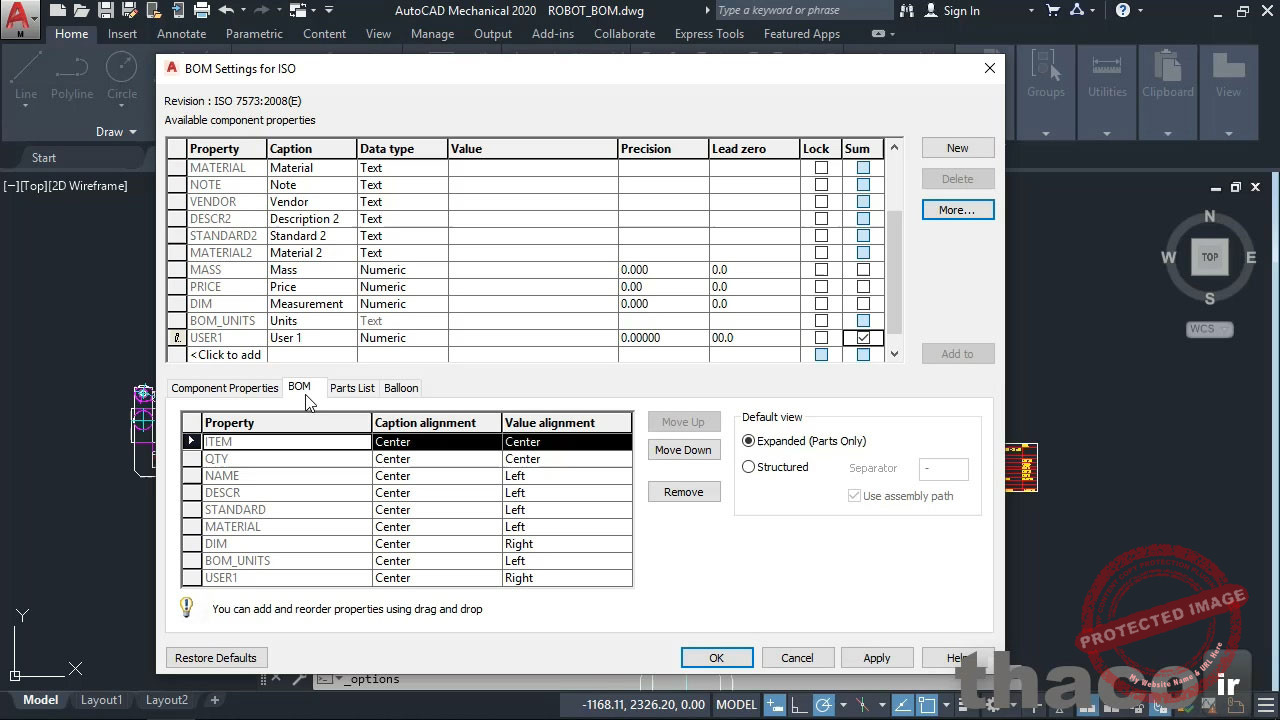The image size is (1280, 720).
Task: Select the Structured radio button
Action: click(x=748, y=467)
